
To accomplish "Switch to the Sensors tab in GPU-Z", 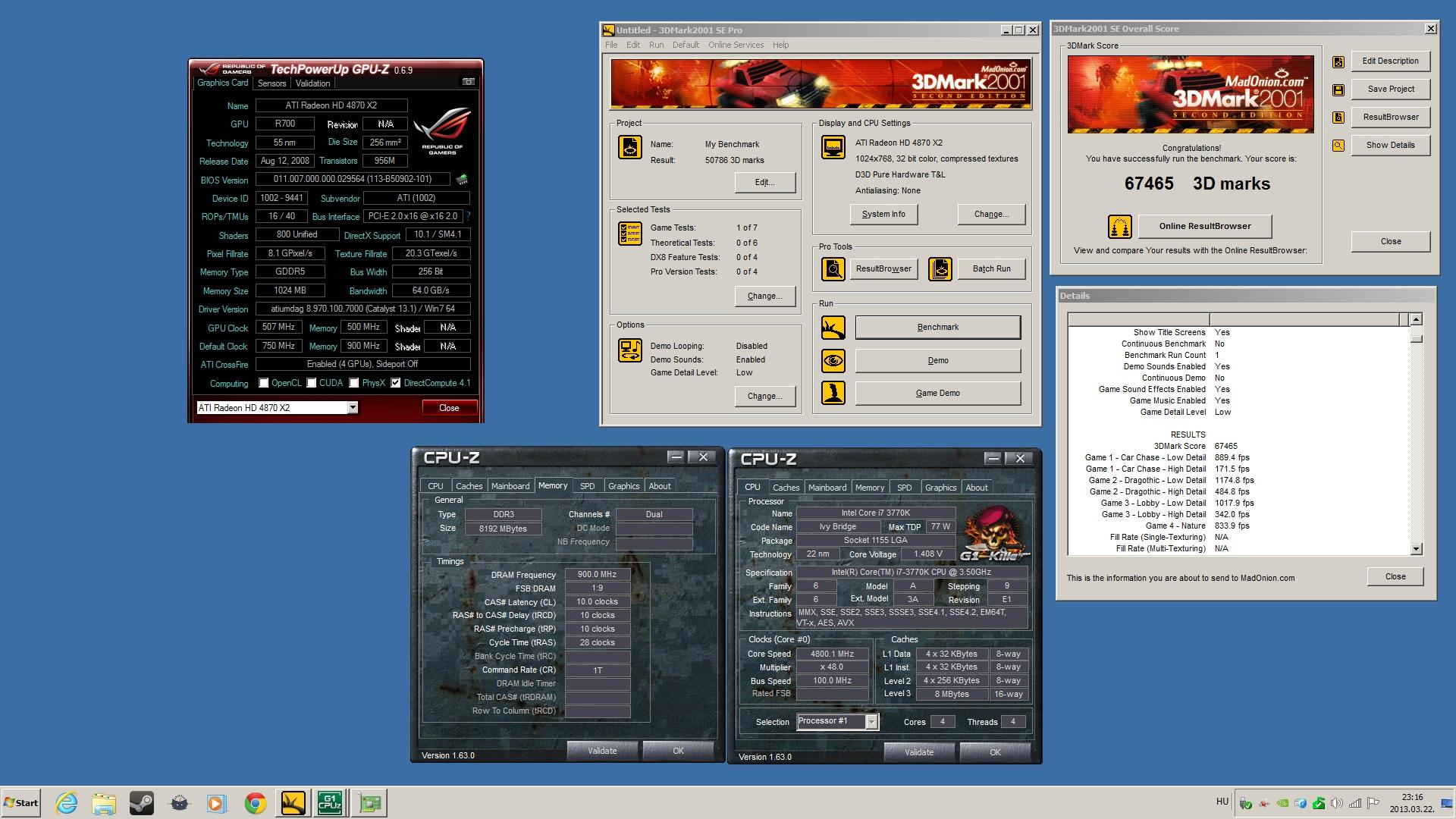I will [x=271, y=83].
